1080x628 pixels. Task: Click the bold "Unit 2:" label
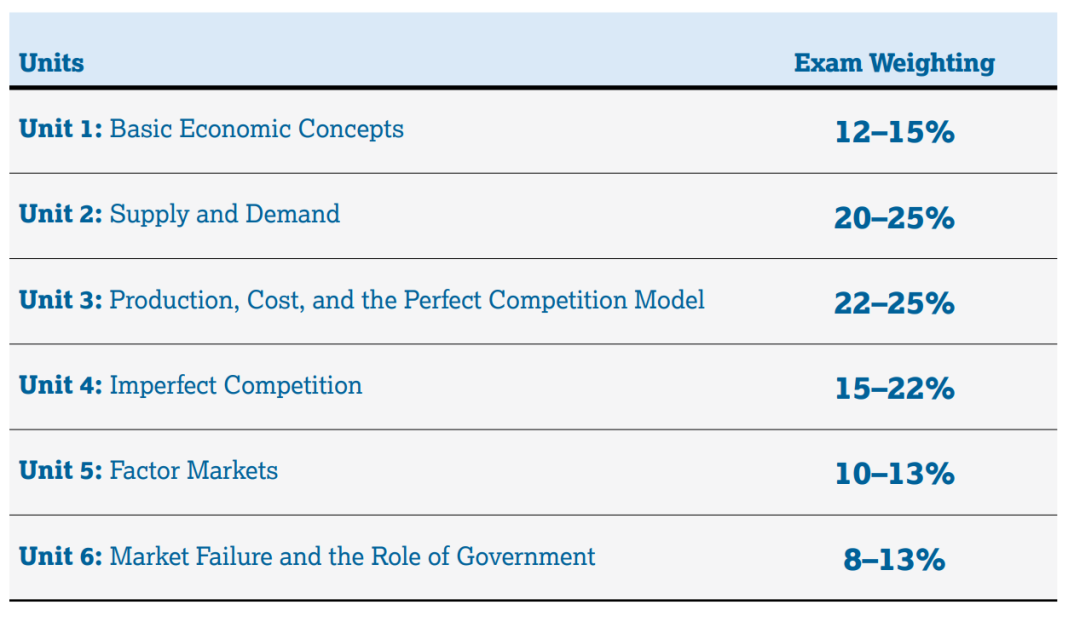[x=61, y=214]
